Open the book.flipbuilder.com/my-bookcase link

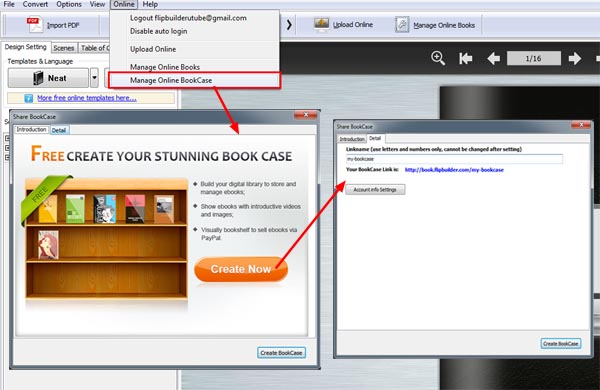[454, 170]
